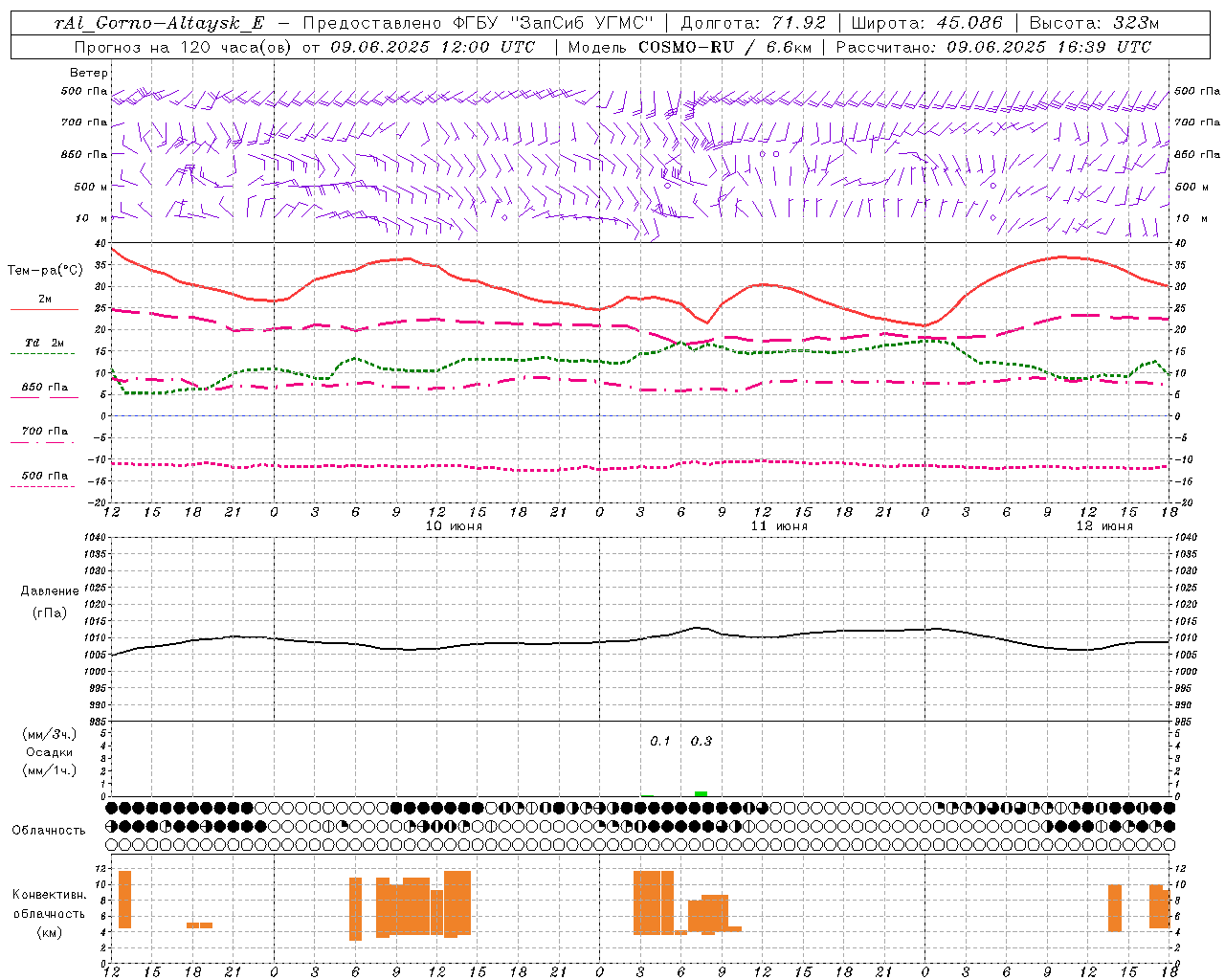Click -20 on the right temperature axis

[1183, 502]
